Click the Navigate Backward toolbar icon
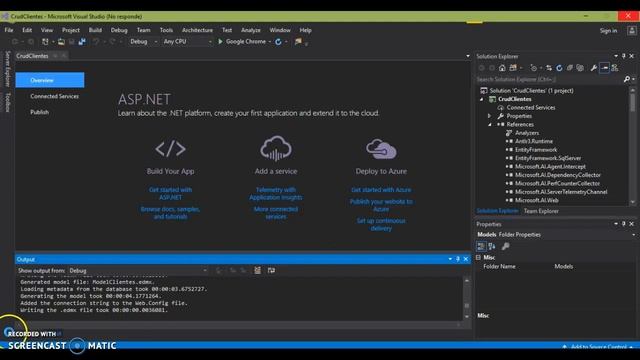Screen dimensions: 640x360 (15, 42)
